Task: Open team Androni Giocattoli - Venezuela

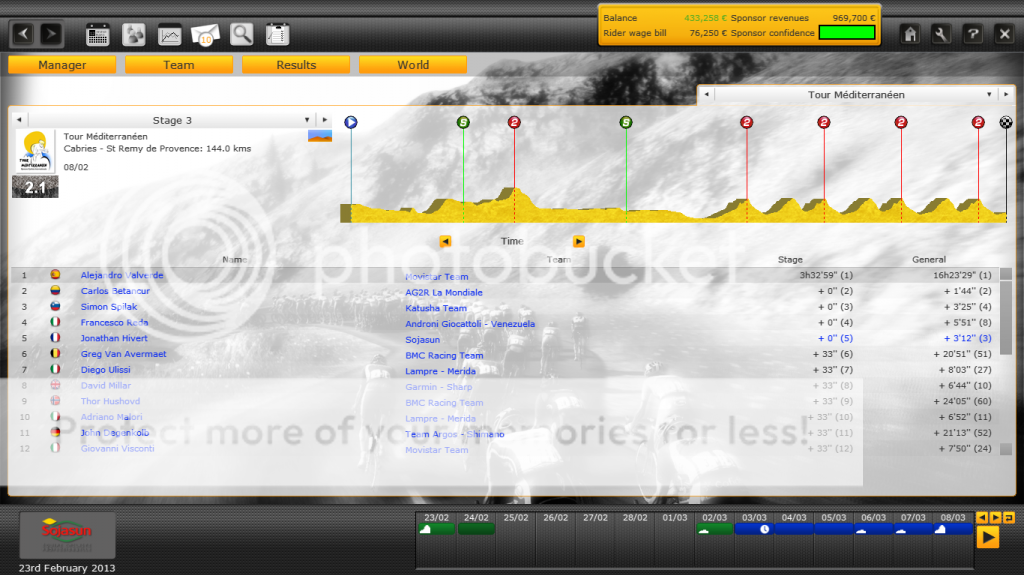Action: (x=470, y=324)
